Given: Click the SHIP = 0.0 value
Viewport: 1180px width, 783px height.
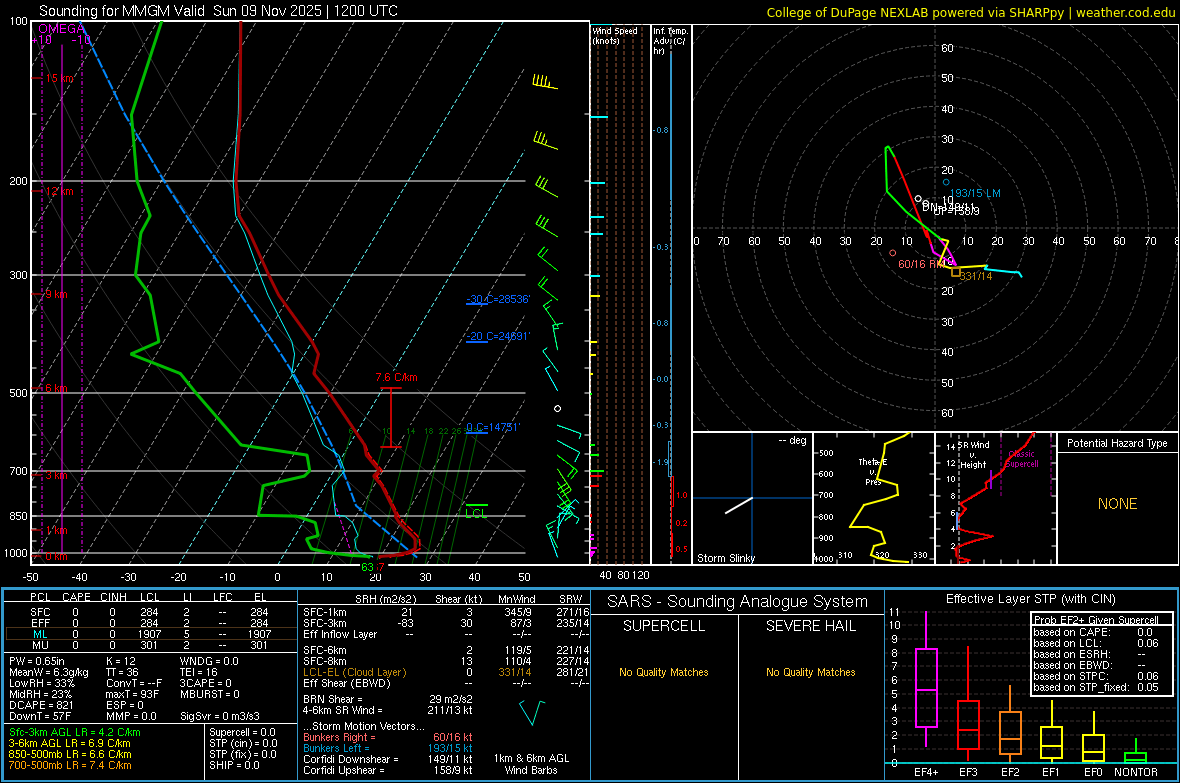Looking at the screenshot, I should (x=234, y=765).
